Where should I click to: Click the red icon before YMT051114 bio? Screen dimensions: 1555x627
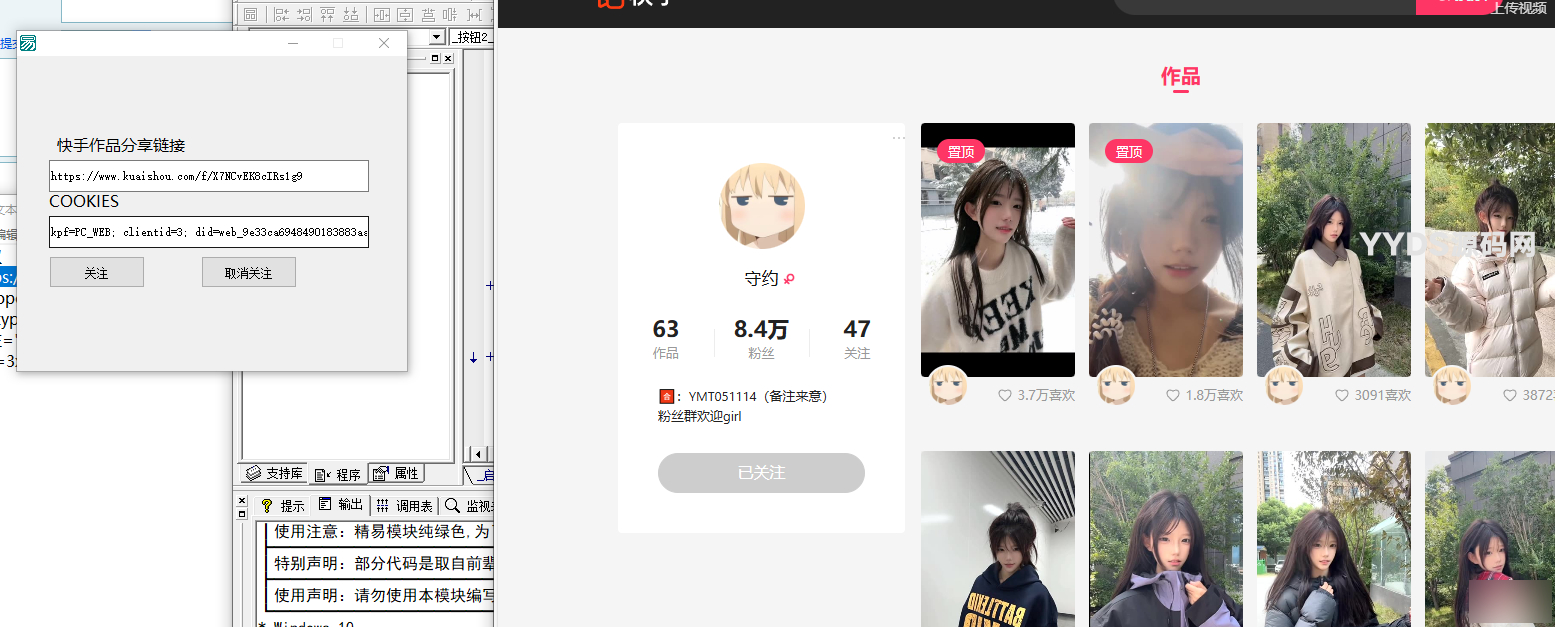[666, 396]
